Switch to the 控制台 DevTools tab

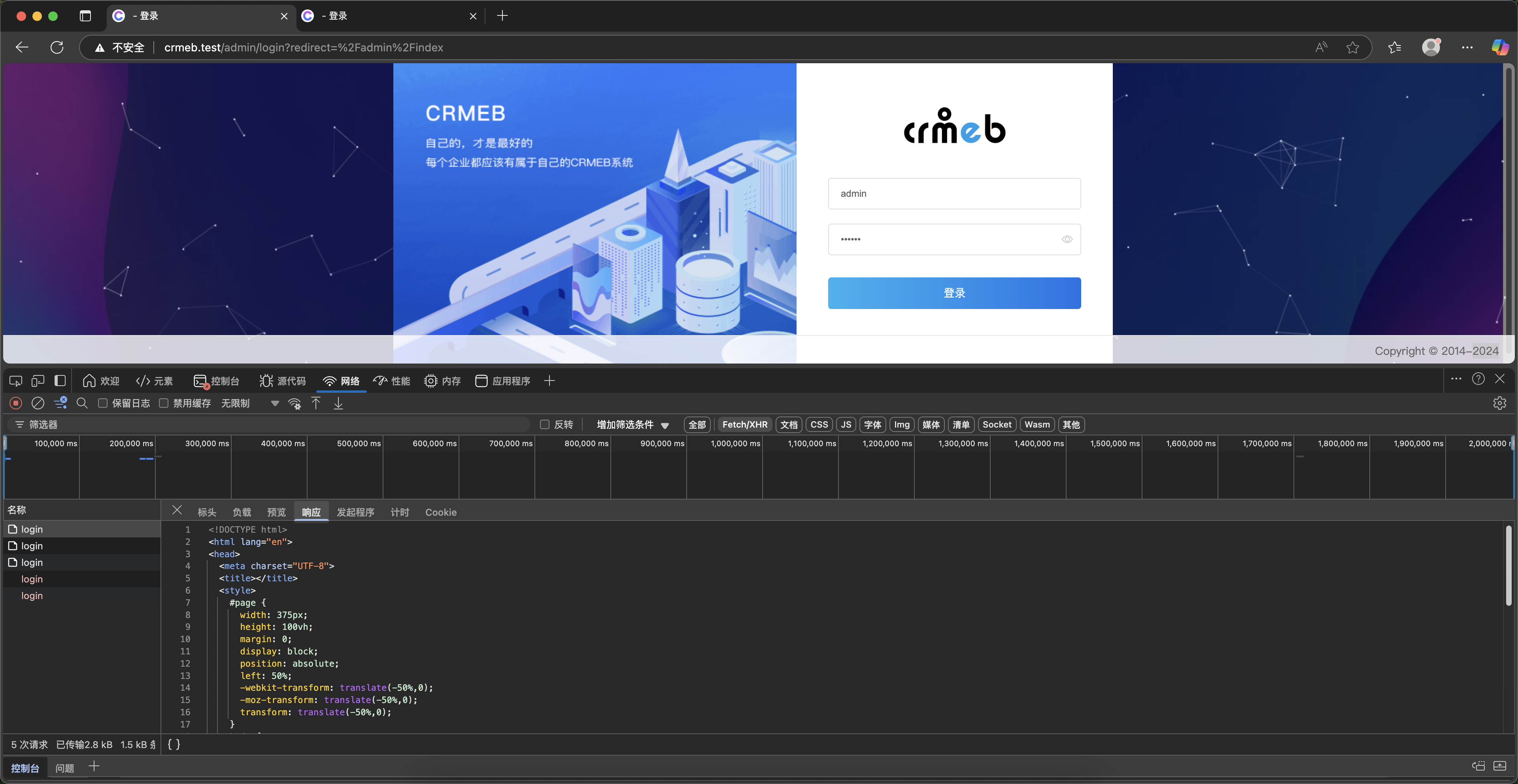click(216, 381)
